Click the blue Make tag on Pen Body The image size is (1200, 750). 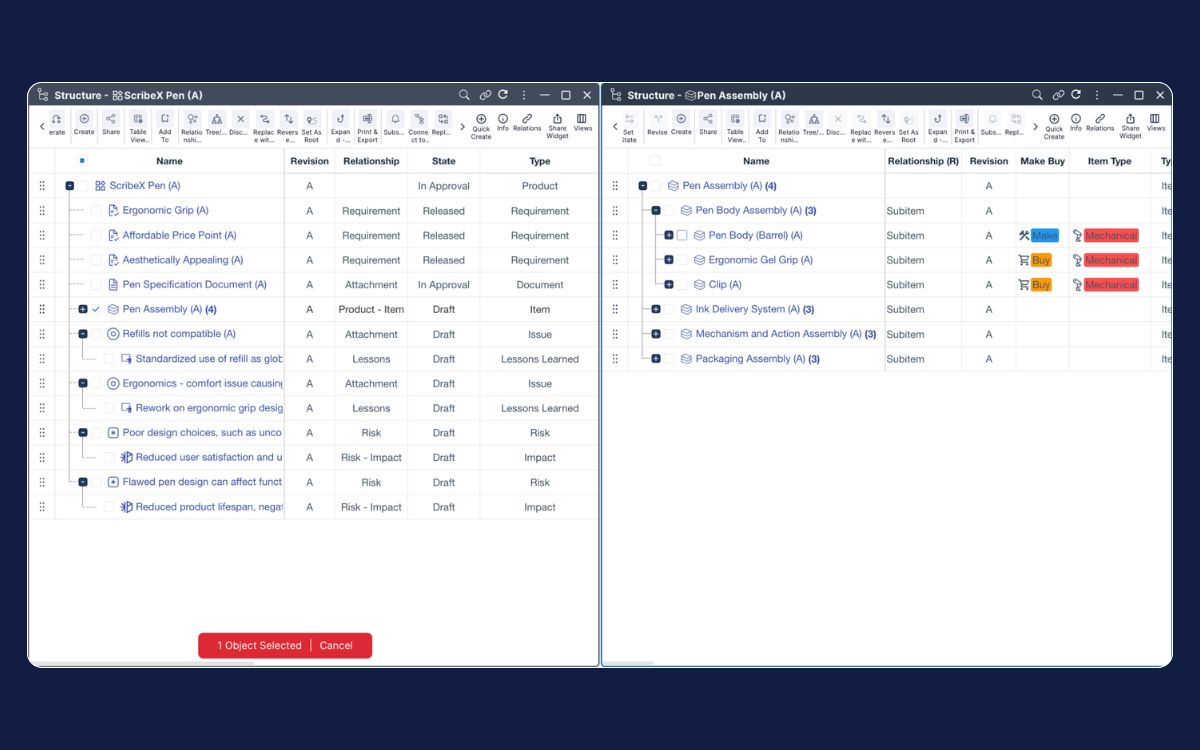(1044, 236)
